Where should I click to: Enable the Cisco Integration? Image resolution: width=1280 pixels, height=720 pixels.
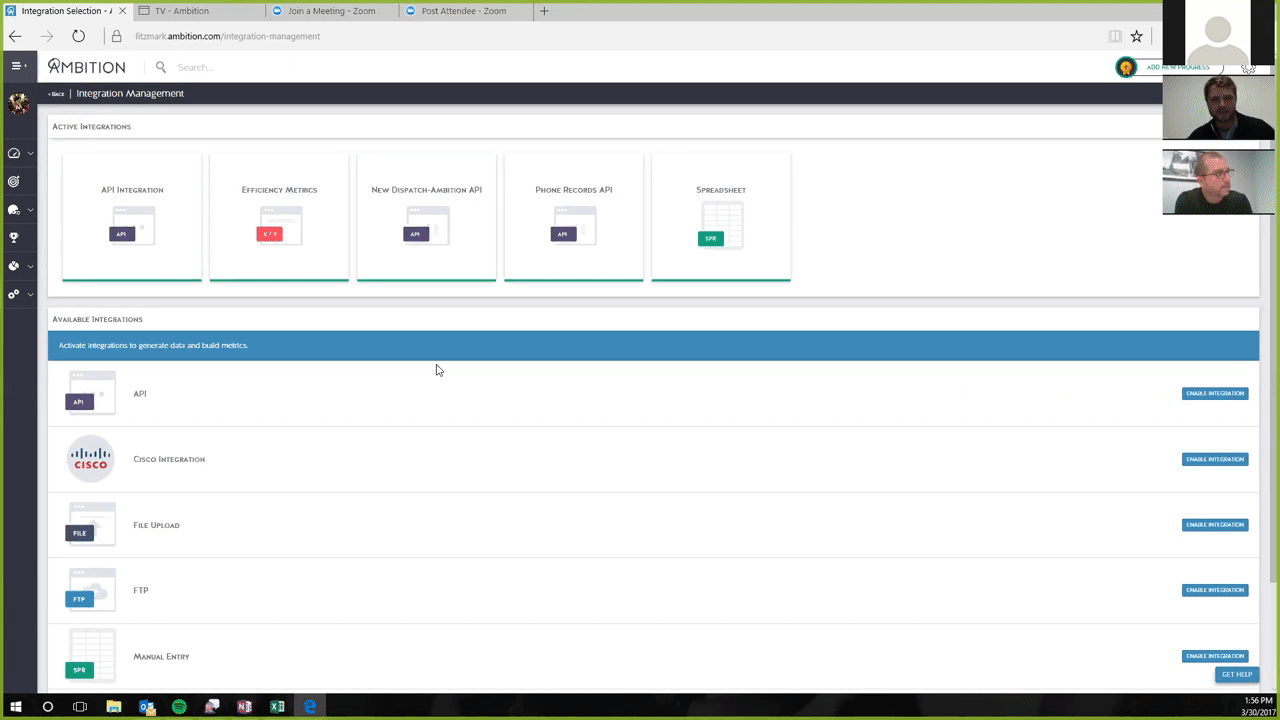pos(1214,459)
